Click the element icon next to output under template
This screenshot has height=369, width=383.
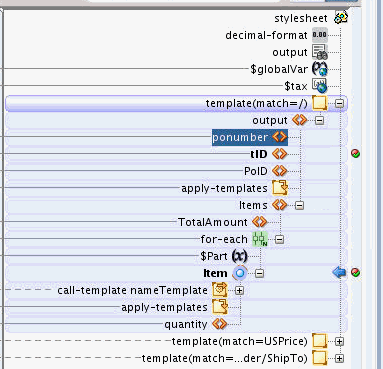pos(299,120)
